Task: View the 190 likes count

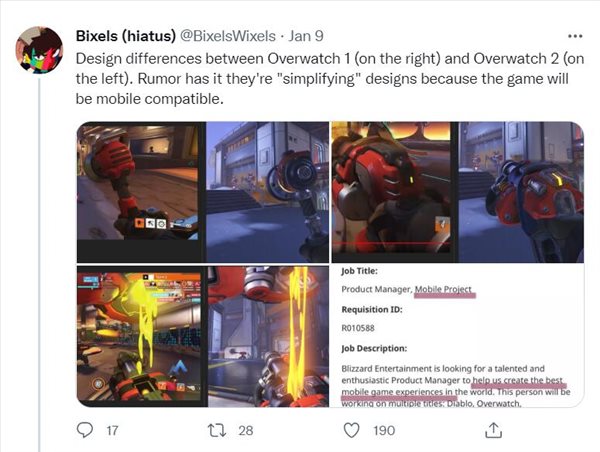Action: coord(384,431)
